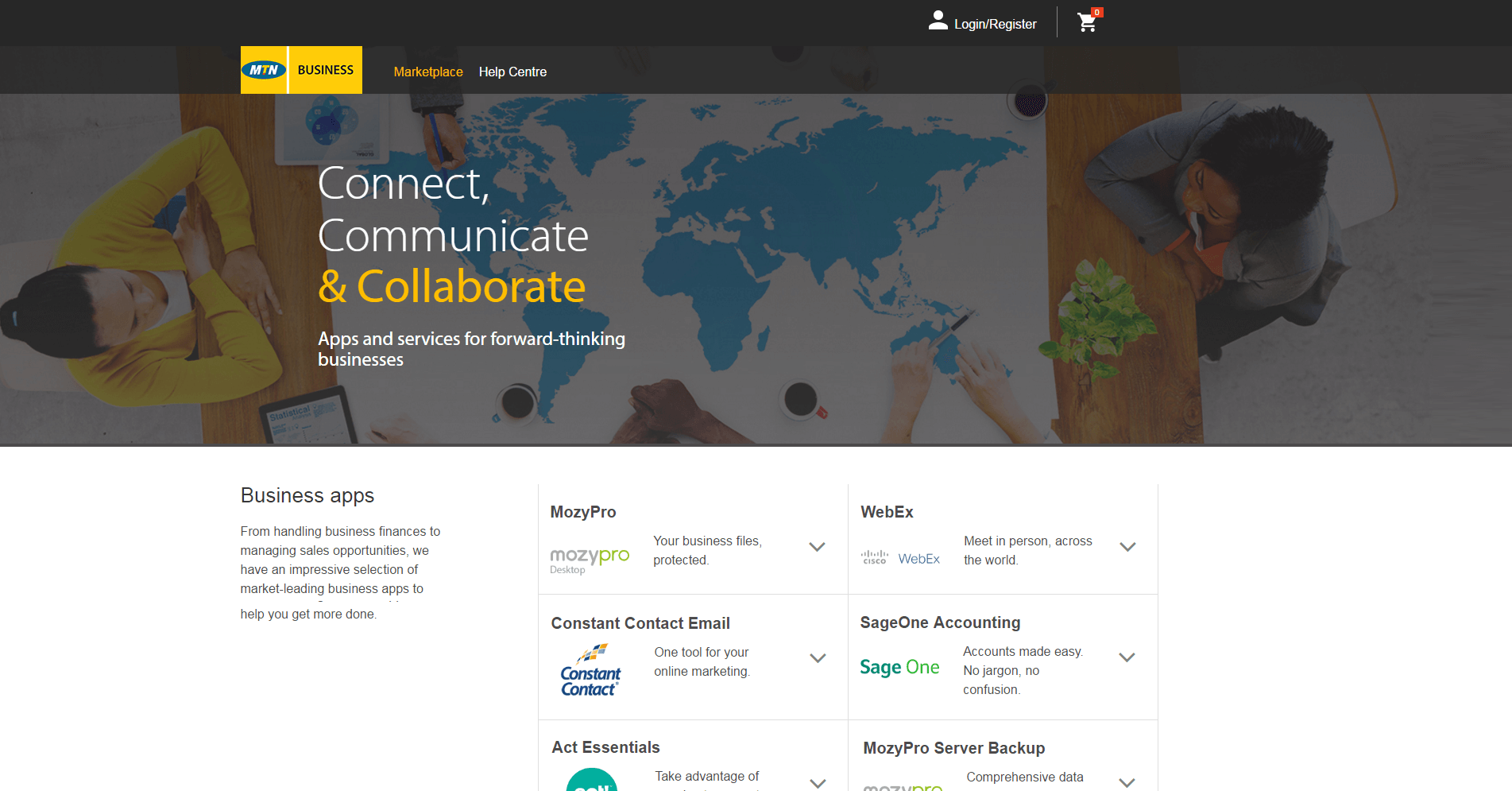Click 'Comprehensive data' description text
The image size is (1512, 791).
(x=1025, y=777)
